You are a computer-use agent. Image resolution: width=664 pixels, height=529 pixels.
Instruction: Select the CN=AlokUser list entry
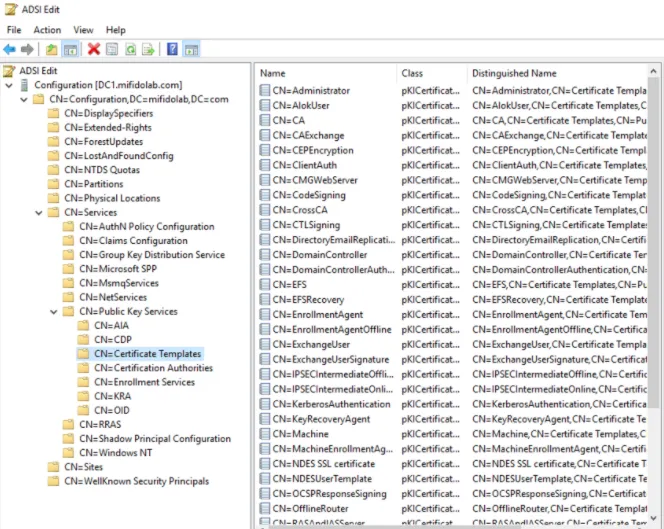301,105
